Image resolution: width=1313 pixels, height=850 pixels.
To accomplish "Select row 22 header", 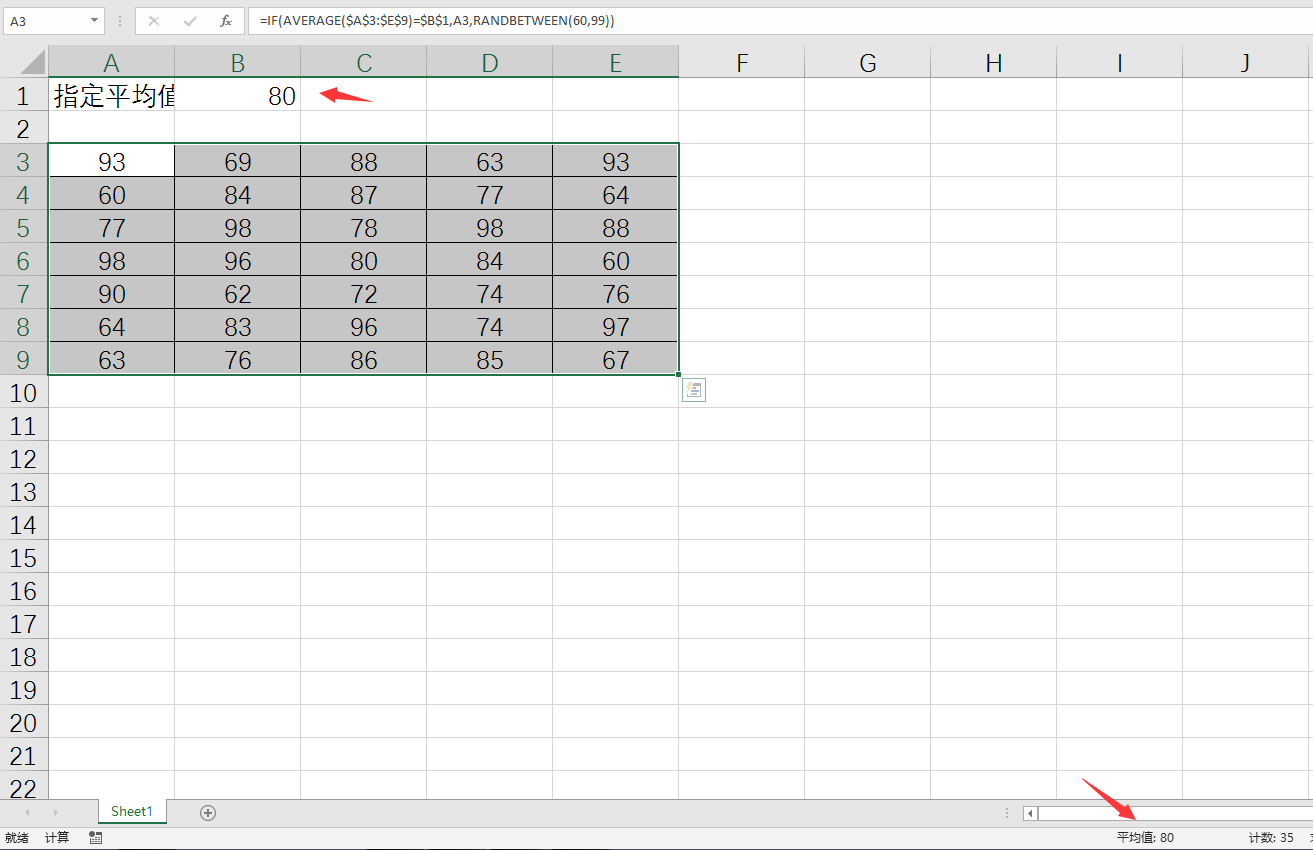I will tap(24, 786).
